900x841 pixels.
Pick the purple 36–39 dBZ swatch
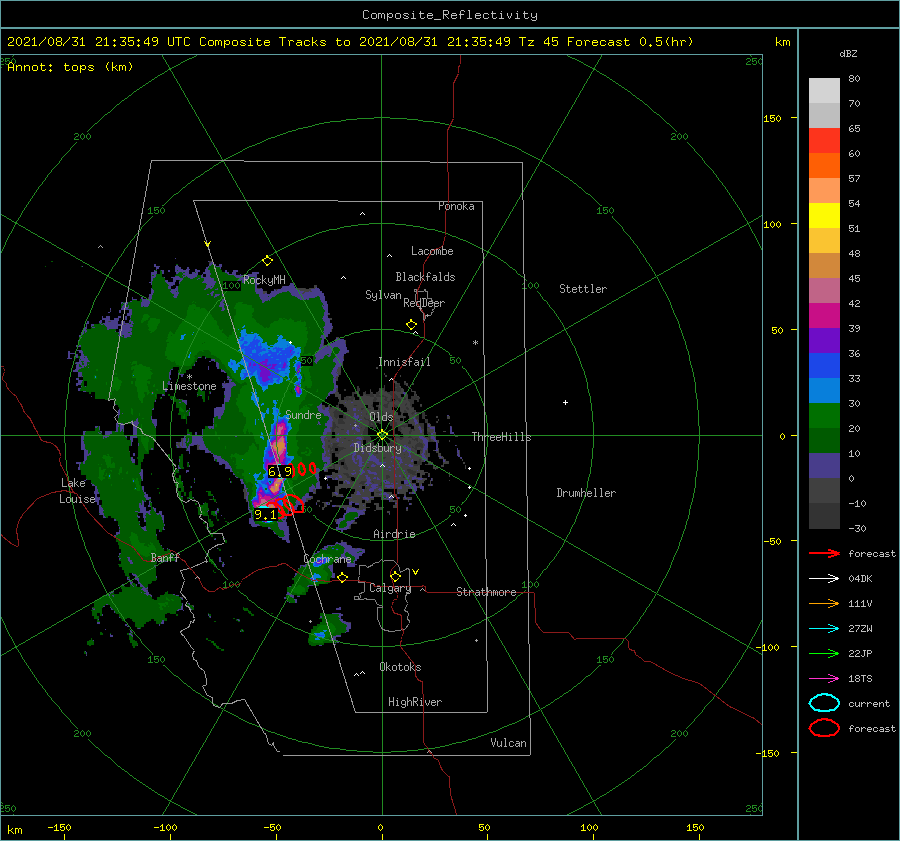tap(824, 341)
